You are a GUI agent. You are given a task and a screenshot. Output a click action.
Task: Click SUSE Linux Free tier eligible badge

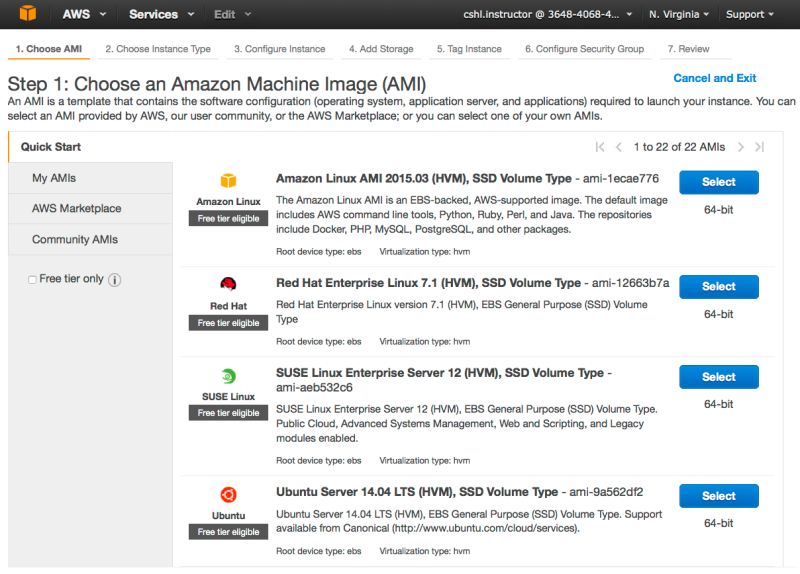pos(228,413)
